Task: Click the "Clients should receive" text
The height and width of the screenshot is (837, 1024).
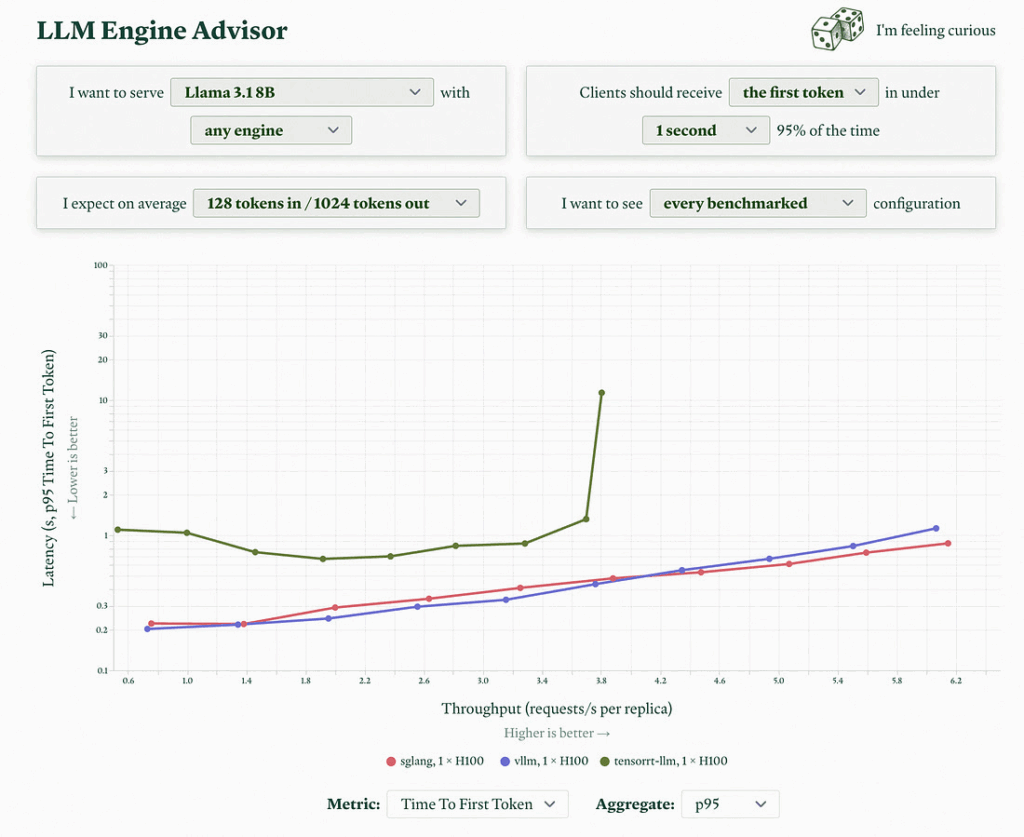Action: tap(650, 93)
